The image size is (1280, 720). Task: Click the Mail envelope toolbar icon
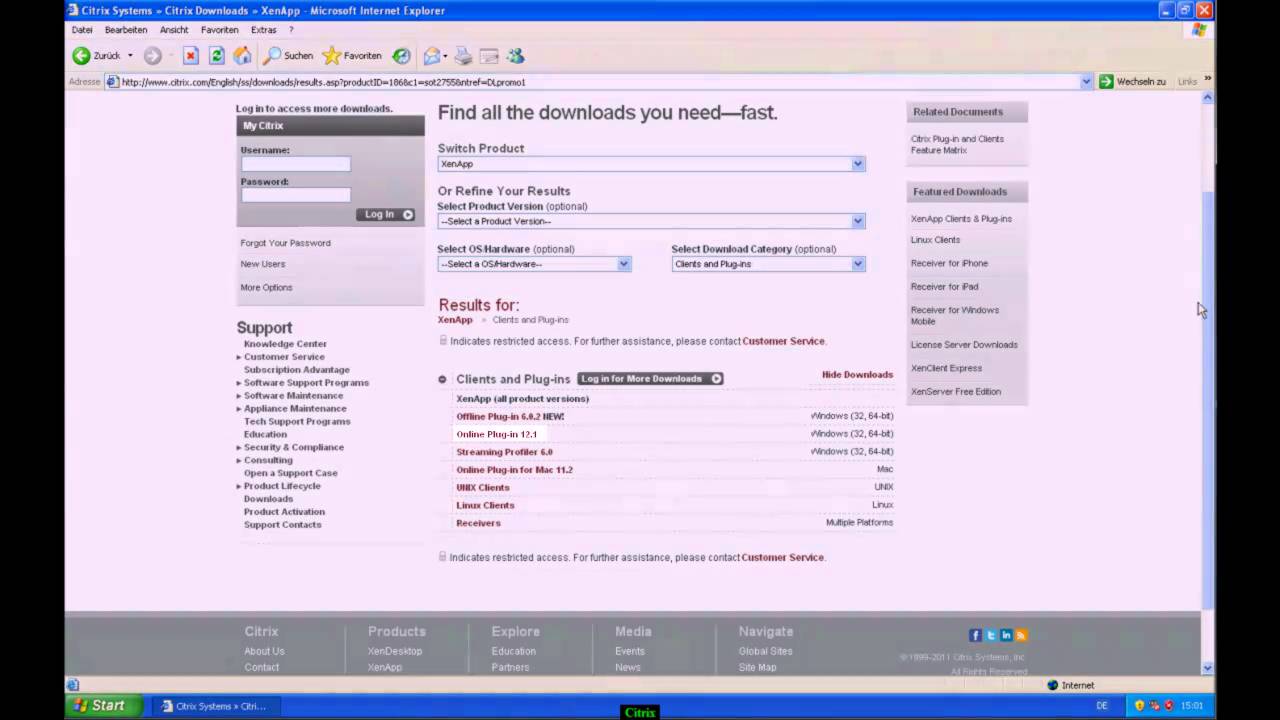431,56
